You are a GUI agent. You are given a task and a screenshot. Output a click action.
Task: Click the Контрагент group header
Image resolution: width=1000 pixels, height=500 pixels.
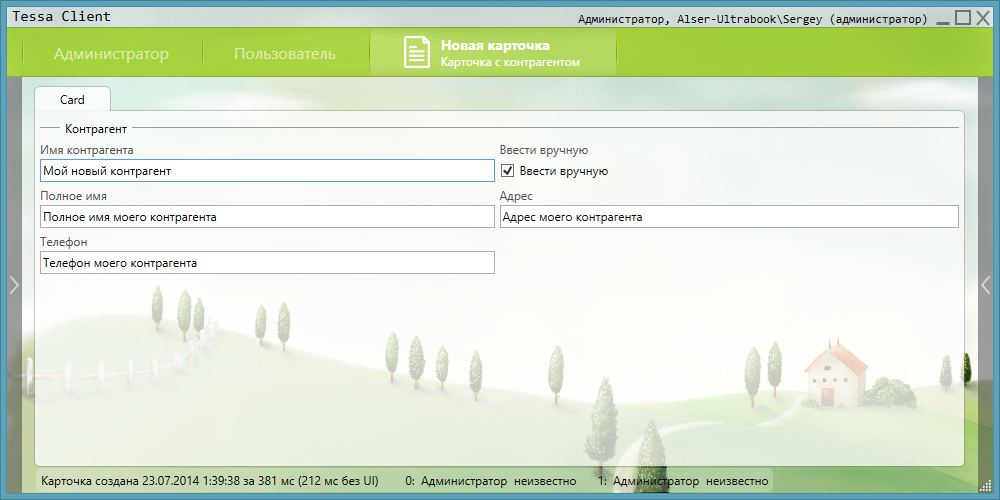95,129
